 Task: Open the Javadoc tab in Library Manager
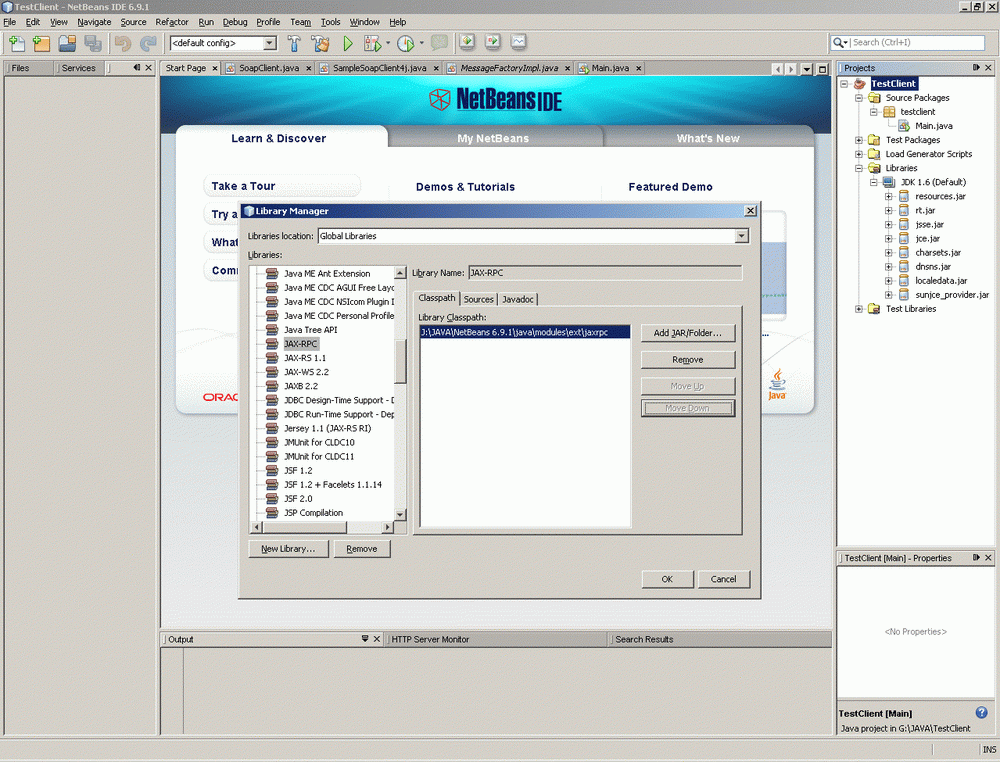(518, 299)
